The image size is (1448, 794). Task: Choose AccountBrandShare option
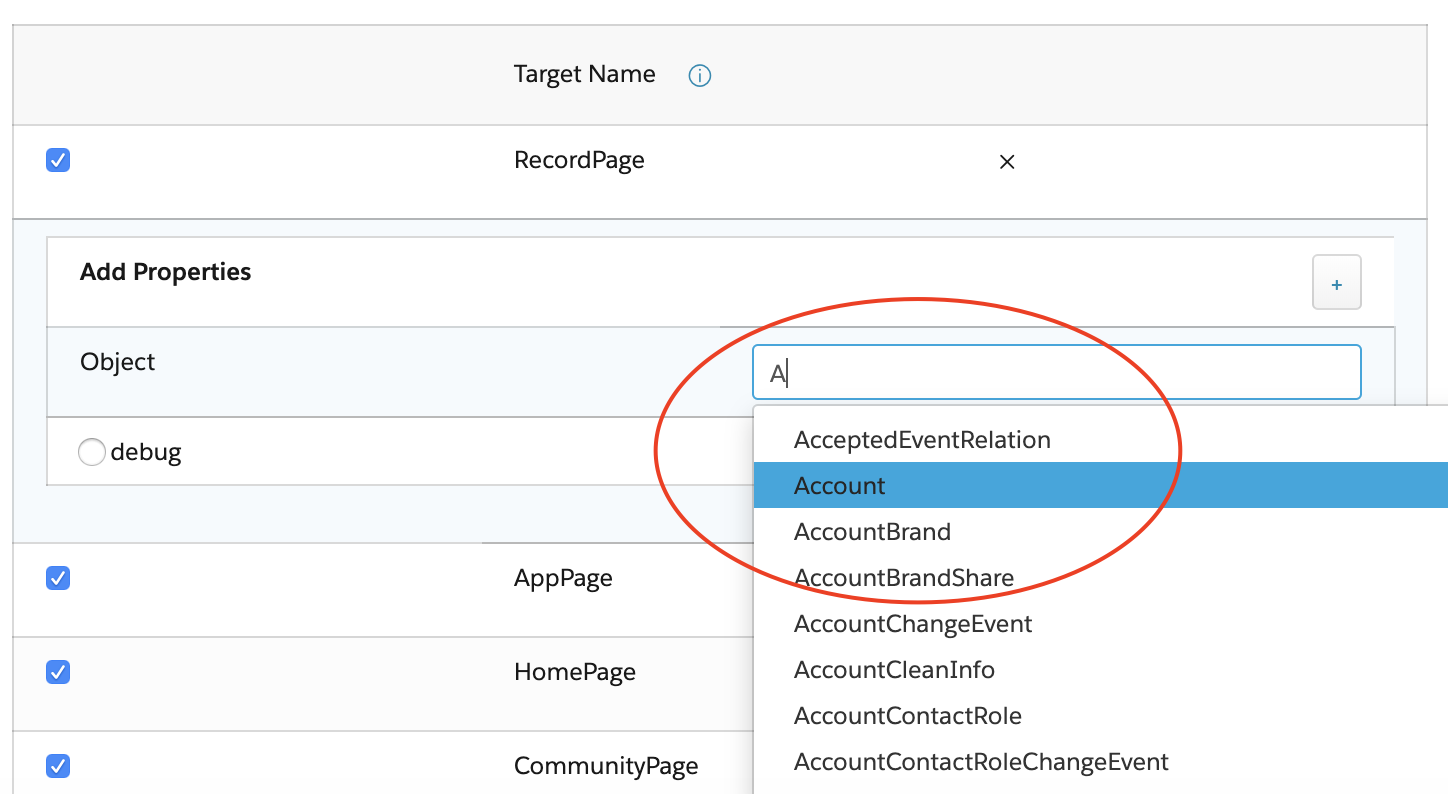pyautogui.click(x=1100, y=578)
